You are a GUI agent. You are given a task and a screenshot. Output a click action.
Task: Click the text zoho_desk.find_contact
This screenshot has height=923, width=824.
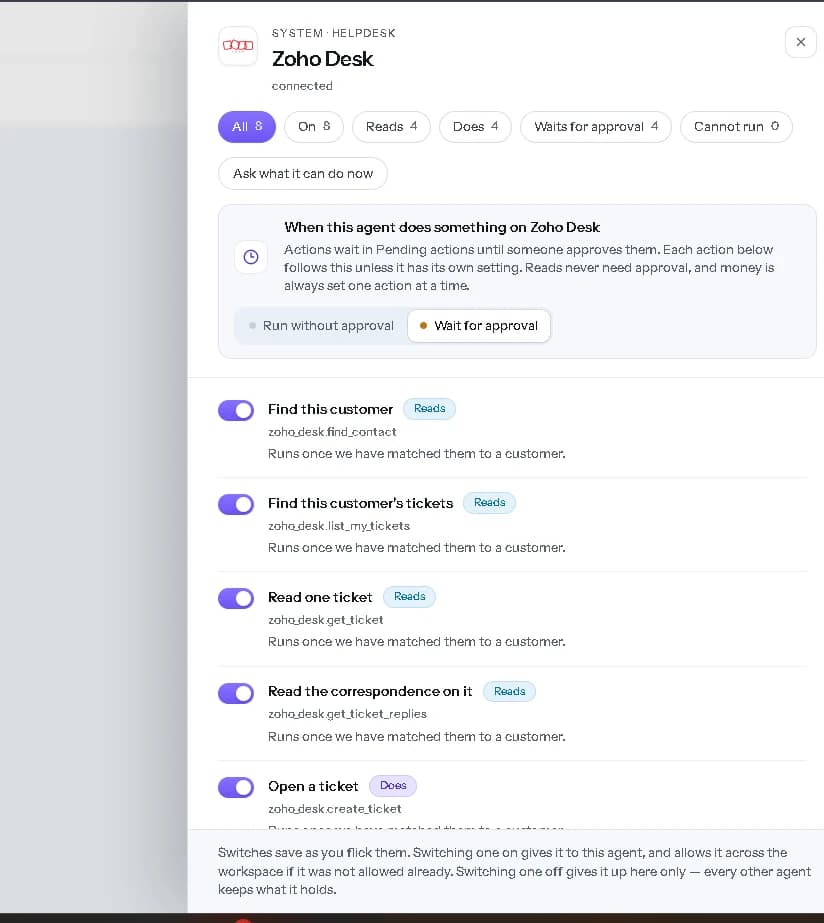coord(332,432)
